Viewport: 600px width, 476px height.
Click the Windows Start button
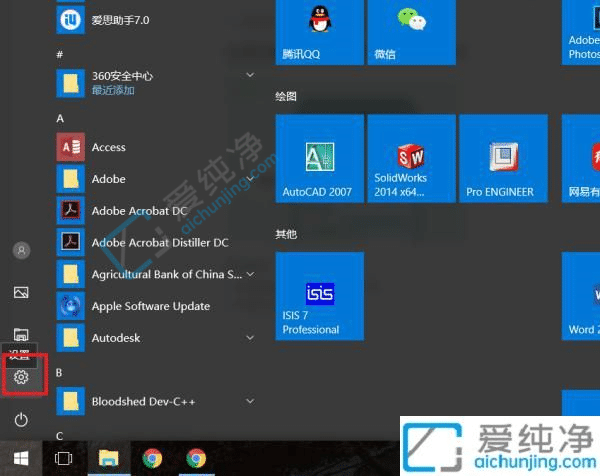click(x=21, y=458)
